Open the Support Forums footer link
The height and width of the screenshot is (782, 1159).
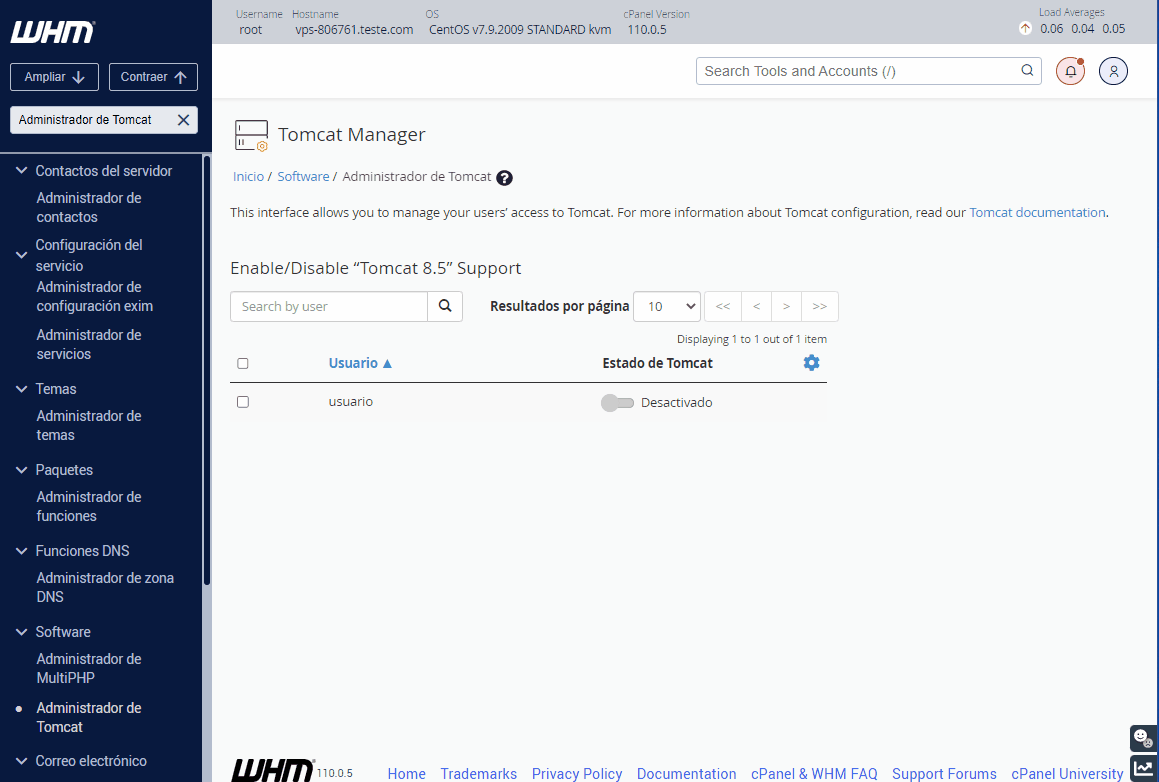[x=944, y=773]
